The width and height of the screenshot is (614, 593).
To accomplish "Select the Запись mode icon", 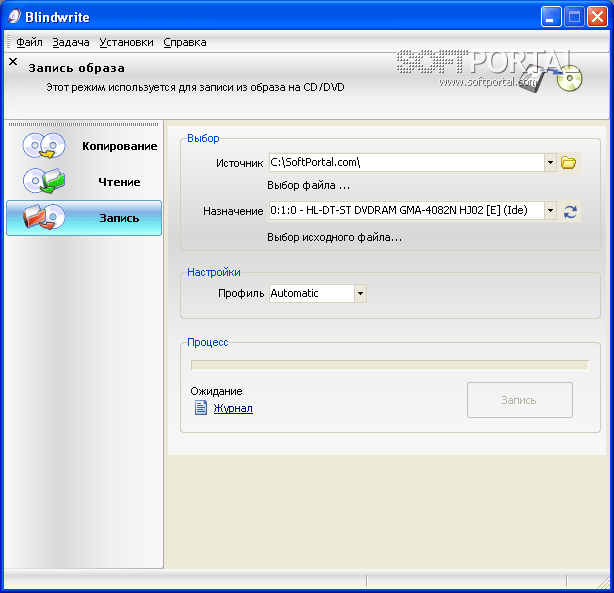I will (x=43, y=217).
